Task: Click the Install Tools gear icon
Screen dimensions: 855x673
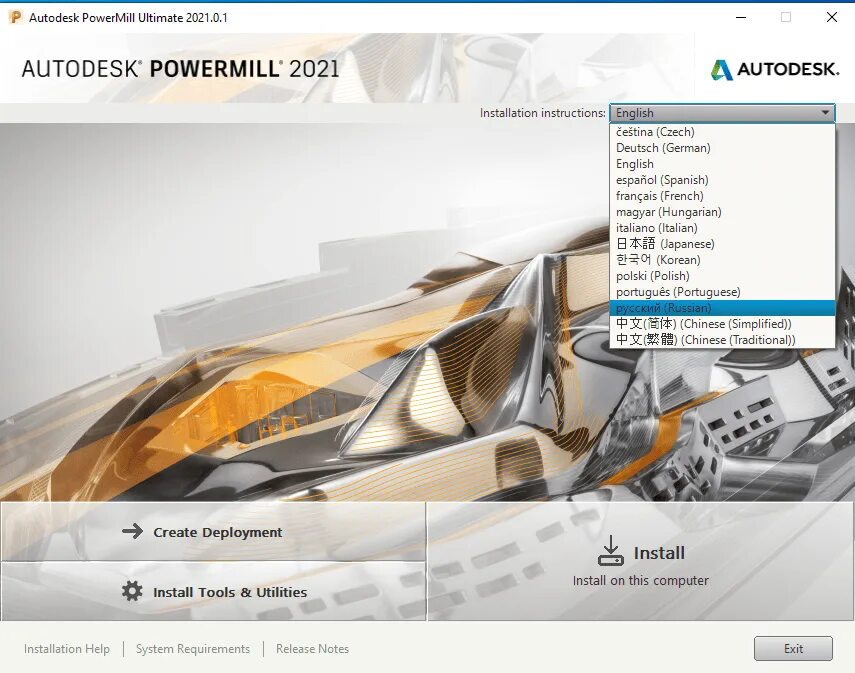Action: coord(132,591)
